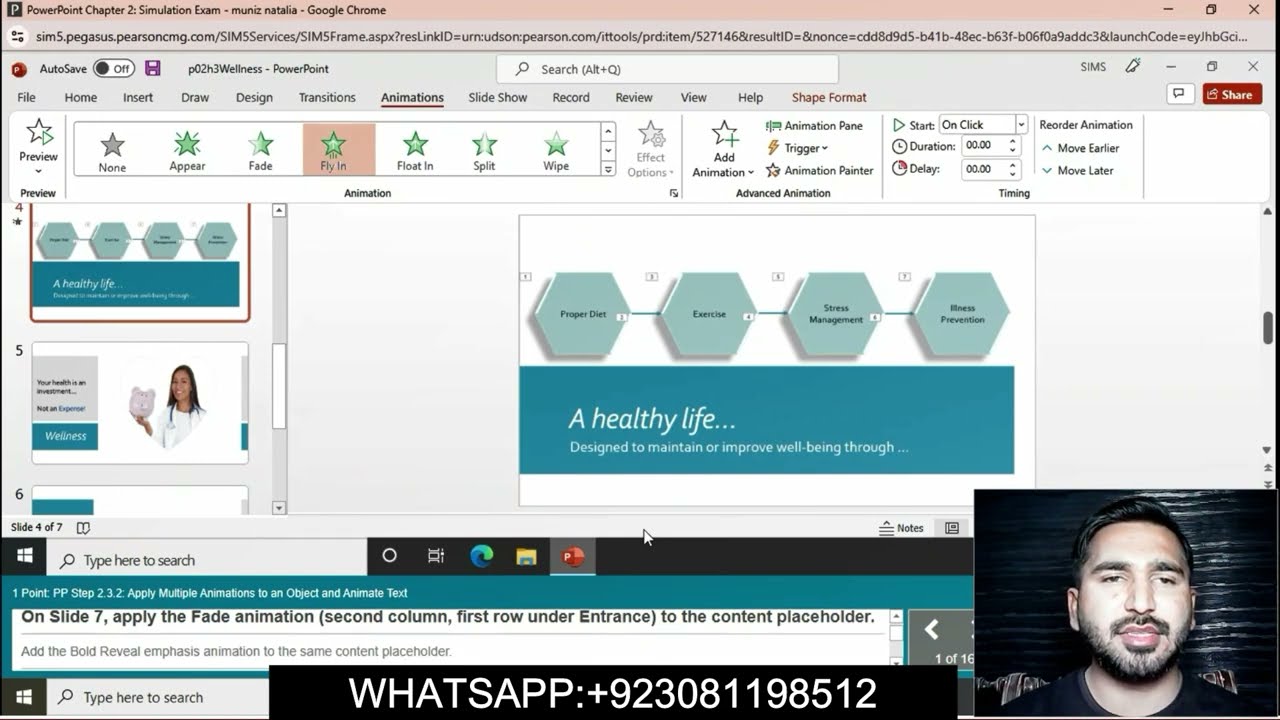
Task: Click the Save icon in title bar
Action: point(153,68)
